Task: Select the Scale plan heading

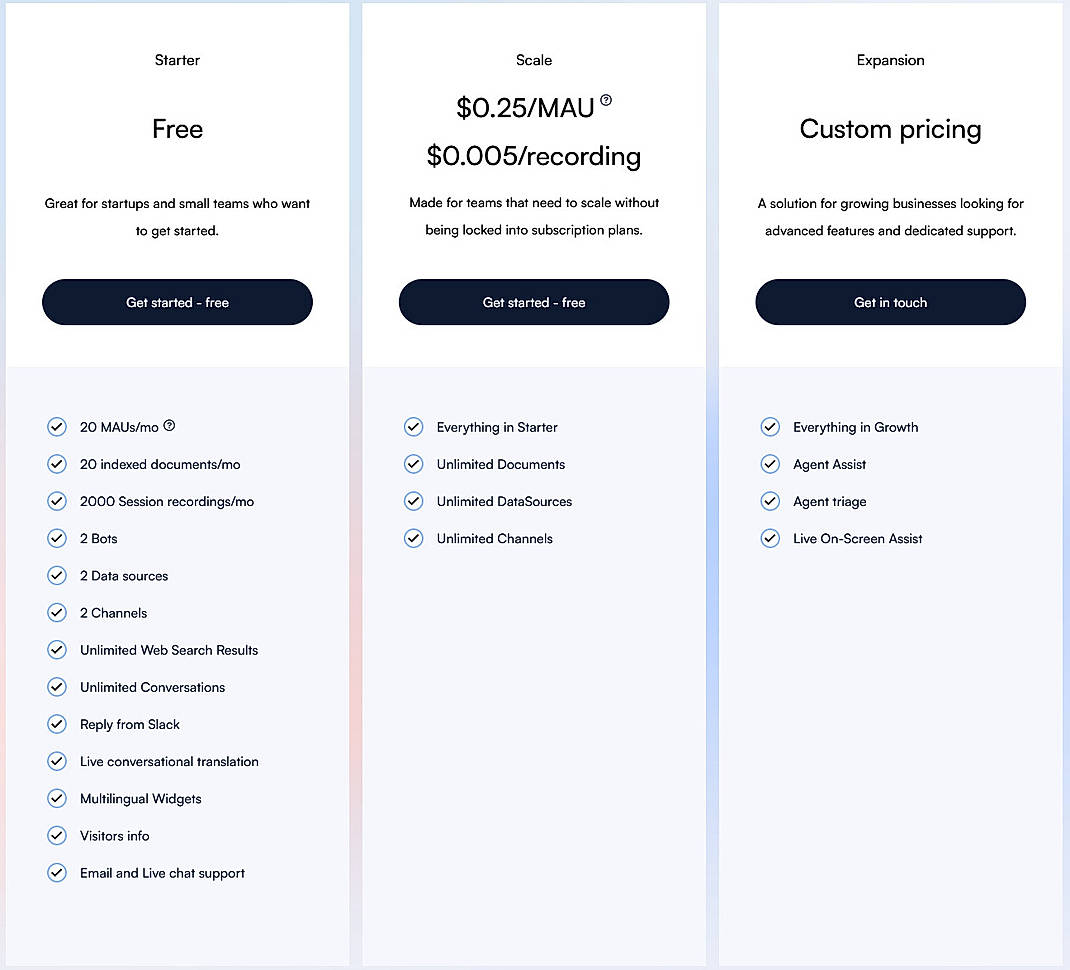Action: coord(534,60)
